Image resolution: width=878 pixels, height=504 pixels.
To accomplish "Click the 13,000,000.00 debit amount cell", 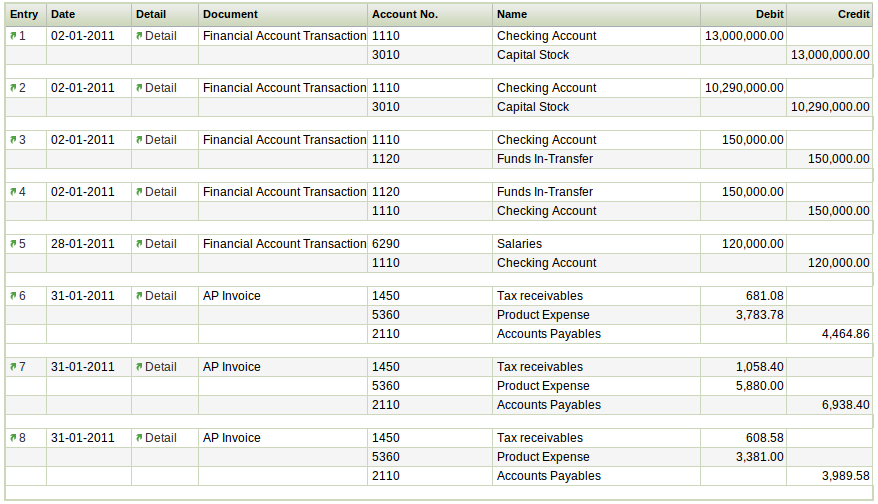I will tap(743, 36).
